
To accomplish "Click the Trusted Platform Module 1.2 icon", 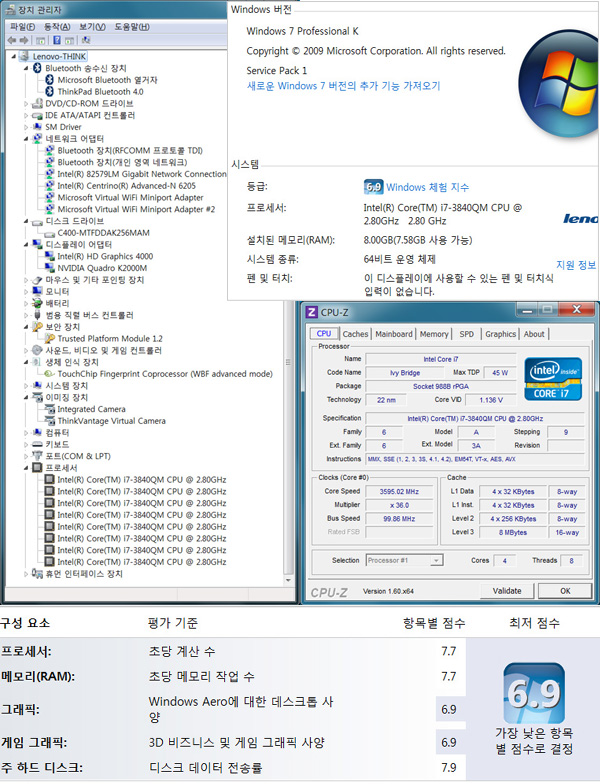I will [x=50, y=338].
